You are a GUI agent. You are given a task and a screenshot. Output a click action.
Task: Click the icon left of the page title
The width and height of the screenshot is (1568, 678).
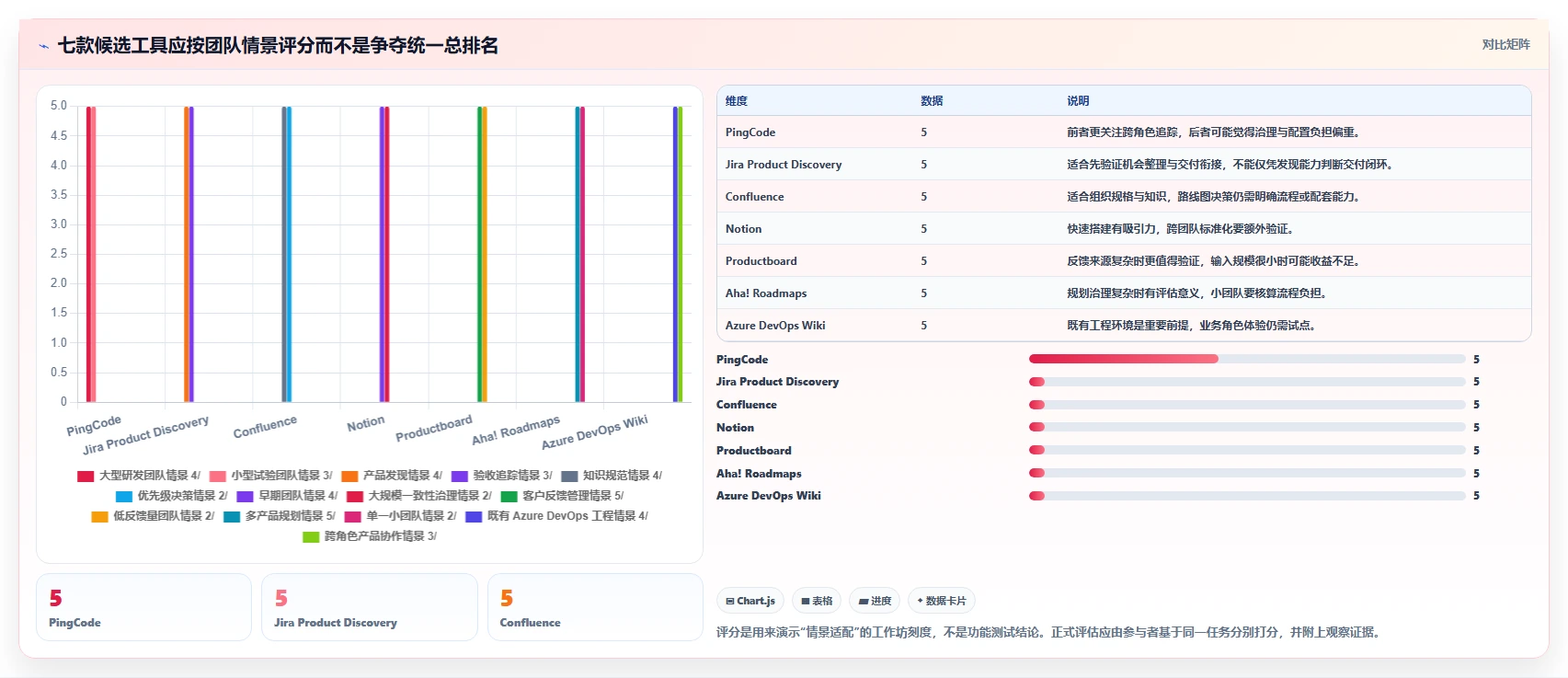(x=43, y=46)
